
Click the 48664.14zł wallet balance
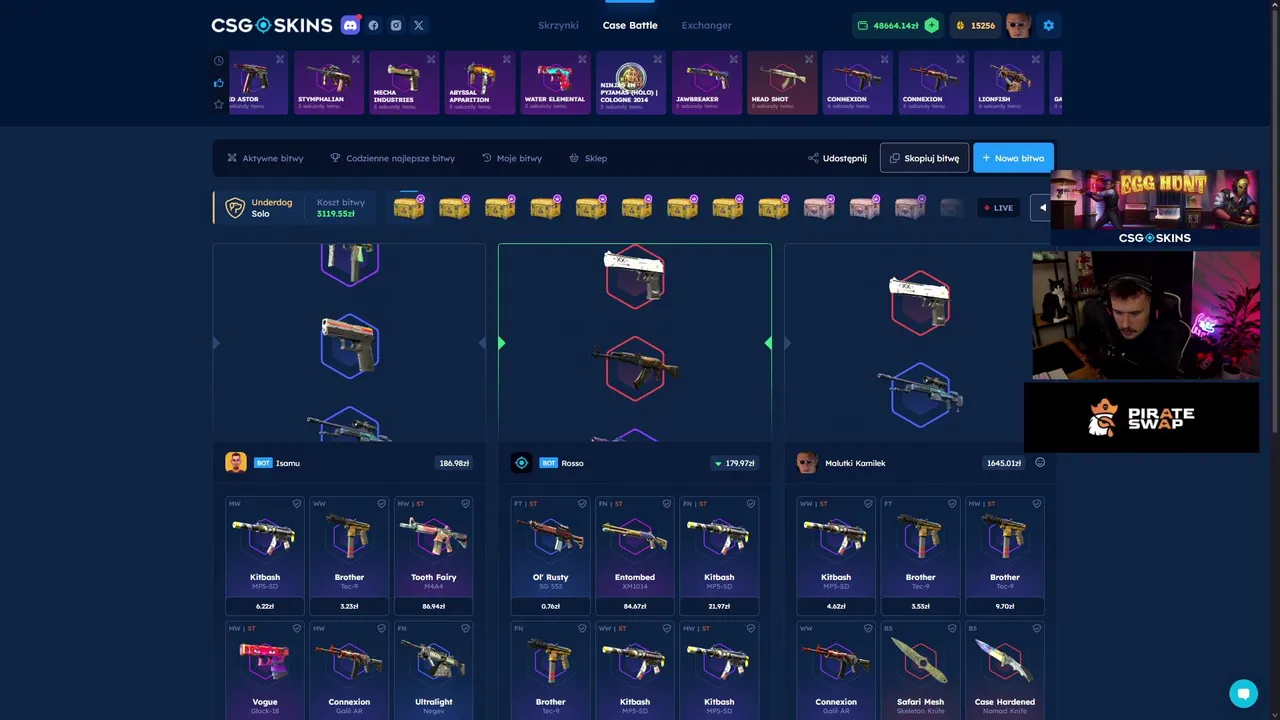tap(896, 25)
